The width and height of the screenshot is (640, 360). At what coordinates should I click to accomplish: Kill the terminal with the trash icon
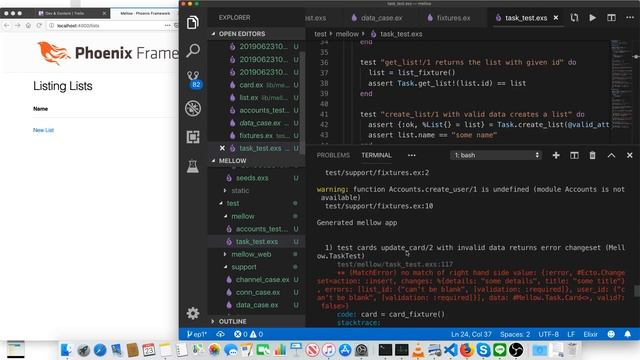pyautogui.click(x=592, y=155)
